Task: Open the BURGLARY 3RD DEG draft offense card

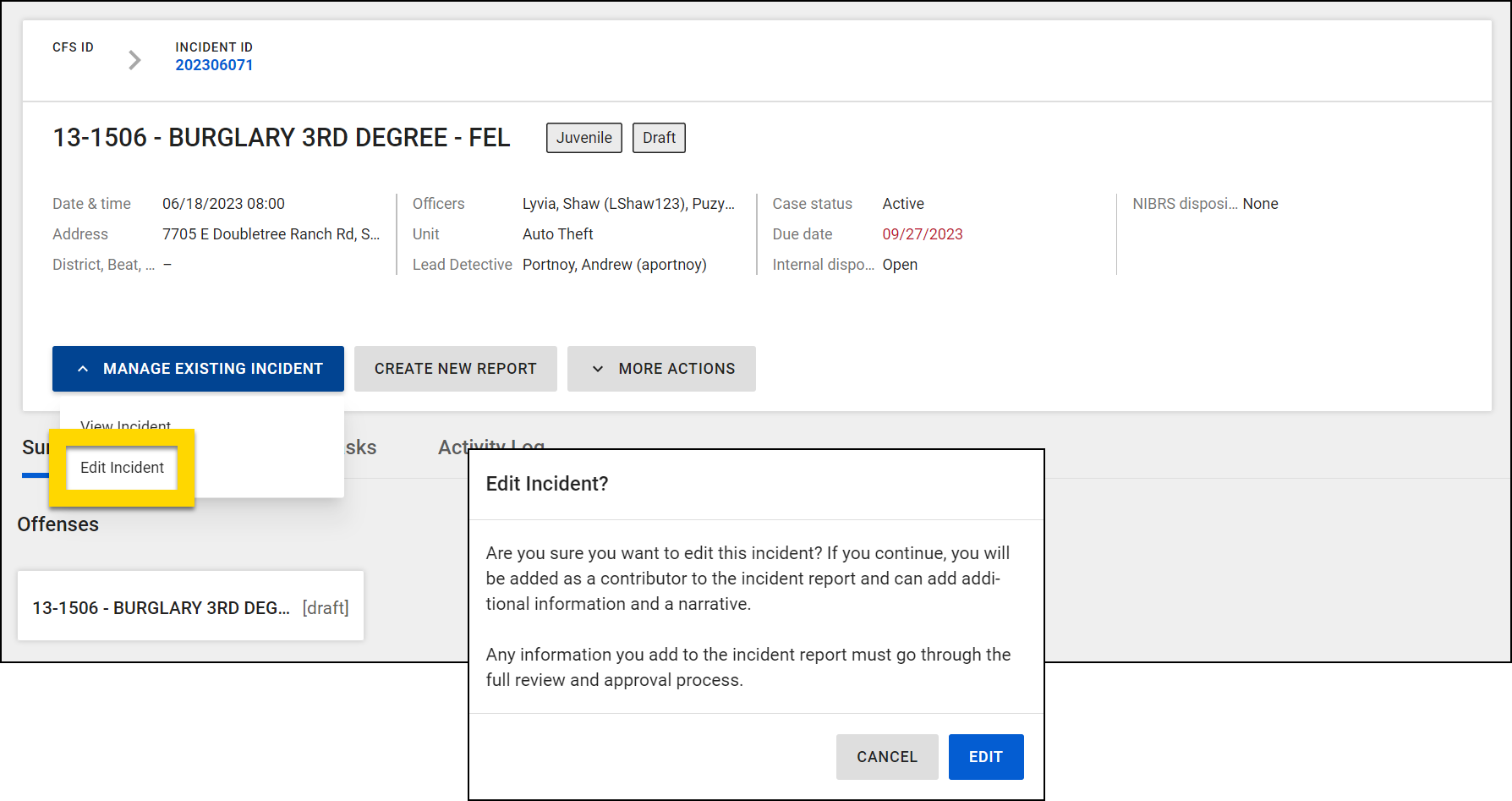Action: click(x=190, y=606)
